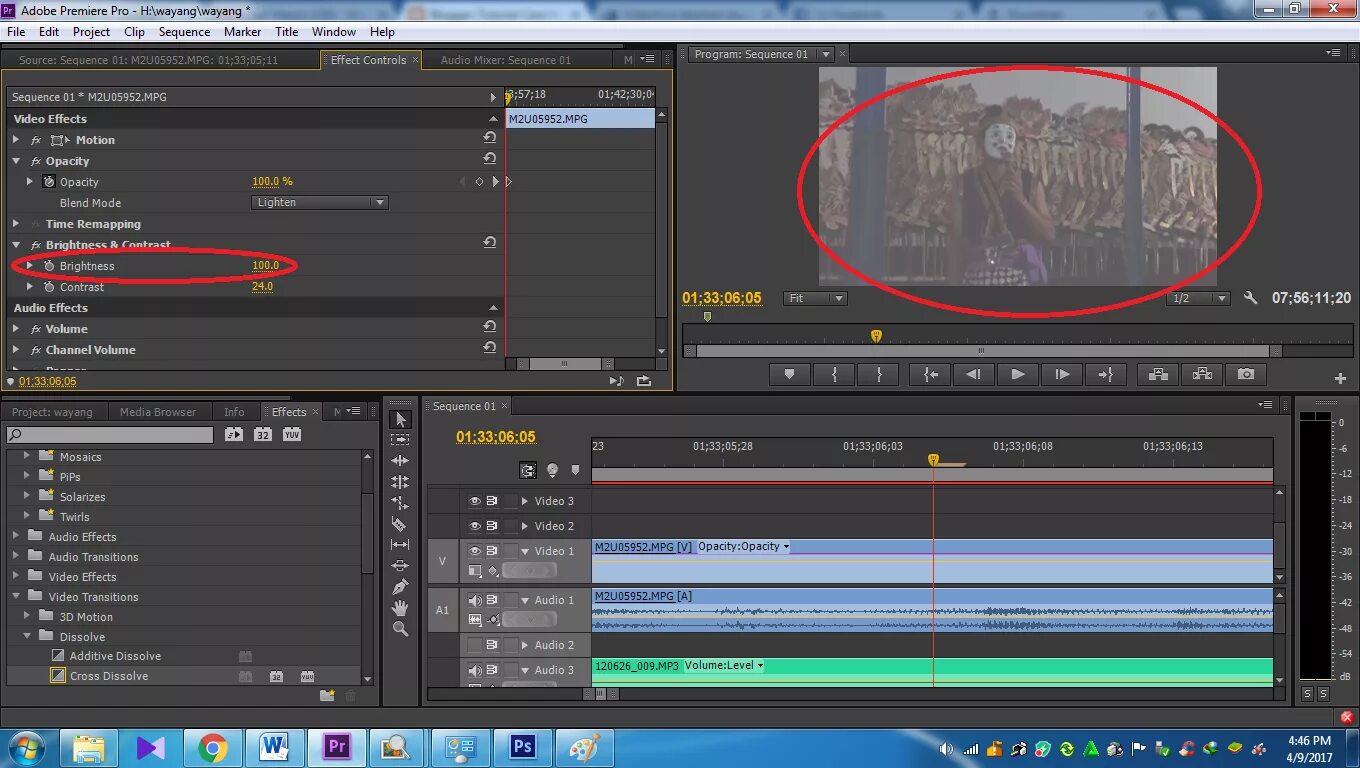Toggle Contrast animation stopwatch

click(x=49, y=287)
